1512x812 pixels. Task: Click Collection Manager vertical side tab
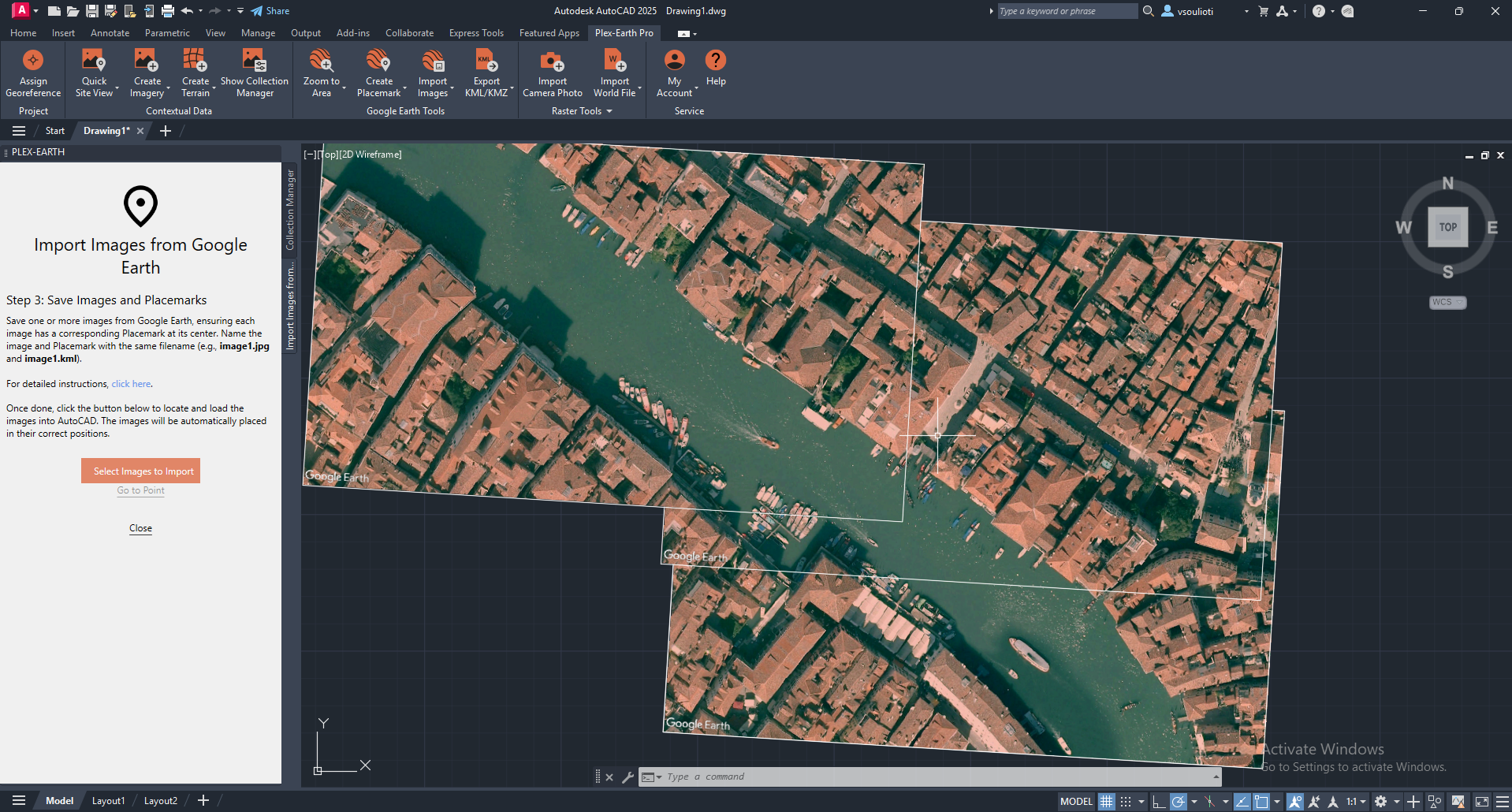click(x=290, y=210)
